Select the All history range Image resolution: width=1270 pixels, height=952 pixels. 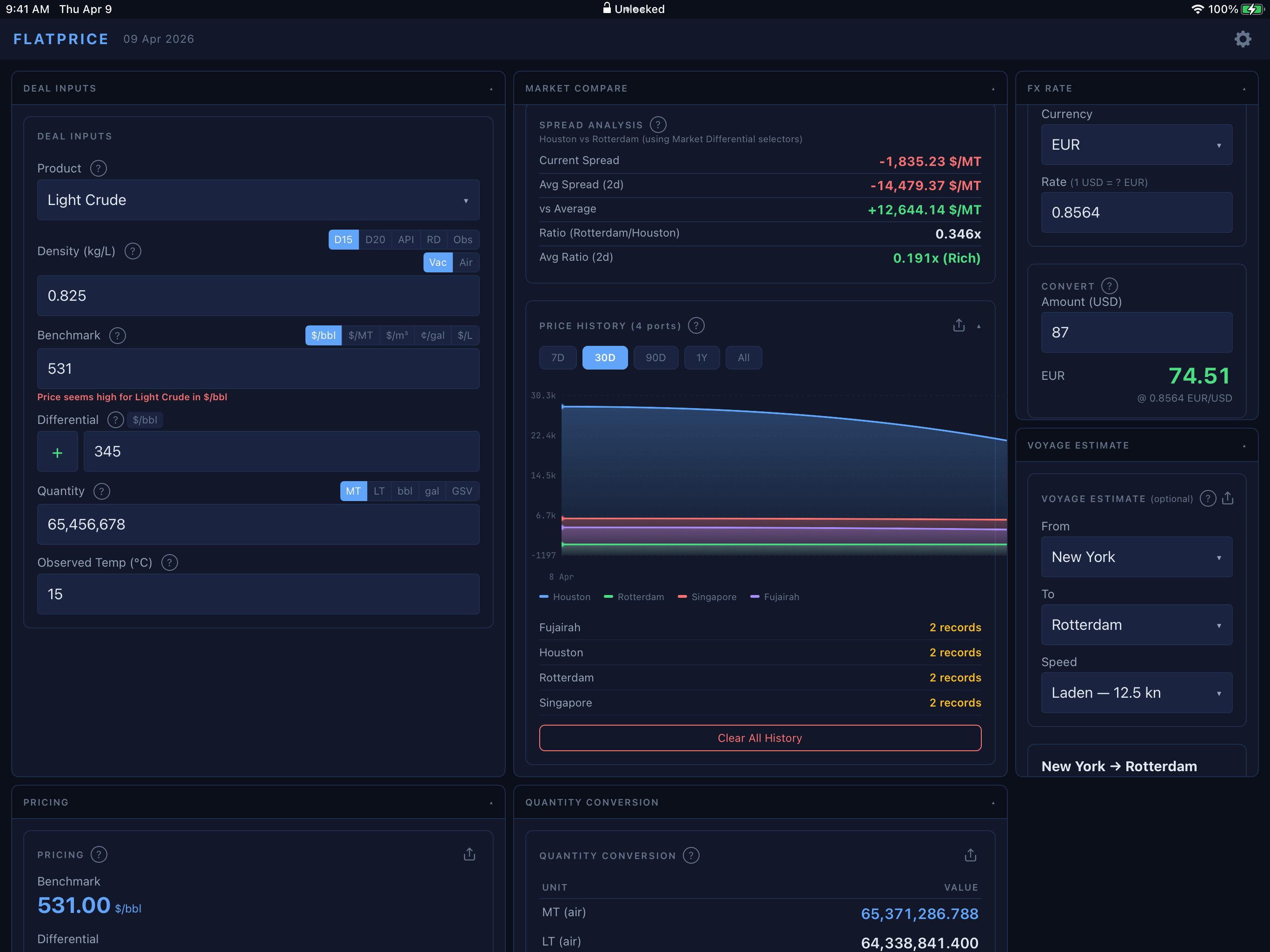click(743, 358)
